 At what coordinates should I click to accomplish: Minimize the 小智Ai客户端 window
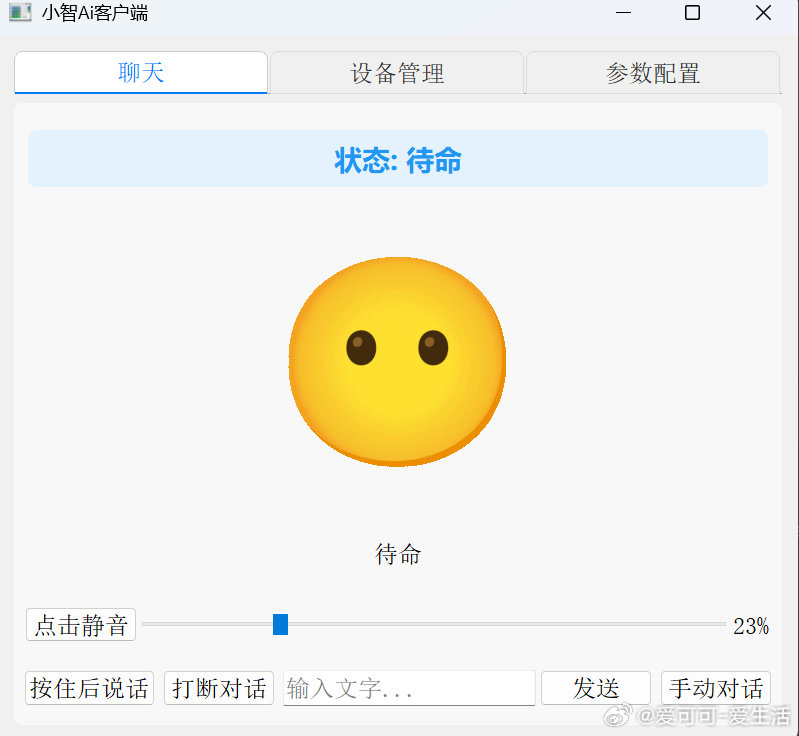(623, 12)
